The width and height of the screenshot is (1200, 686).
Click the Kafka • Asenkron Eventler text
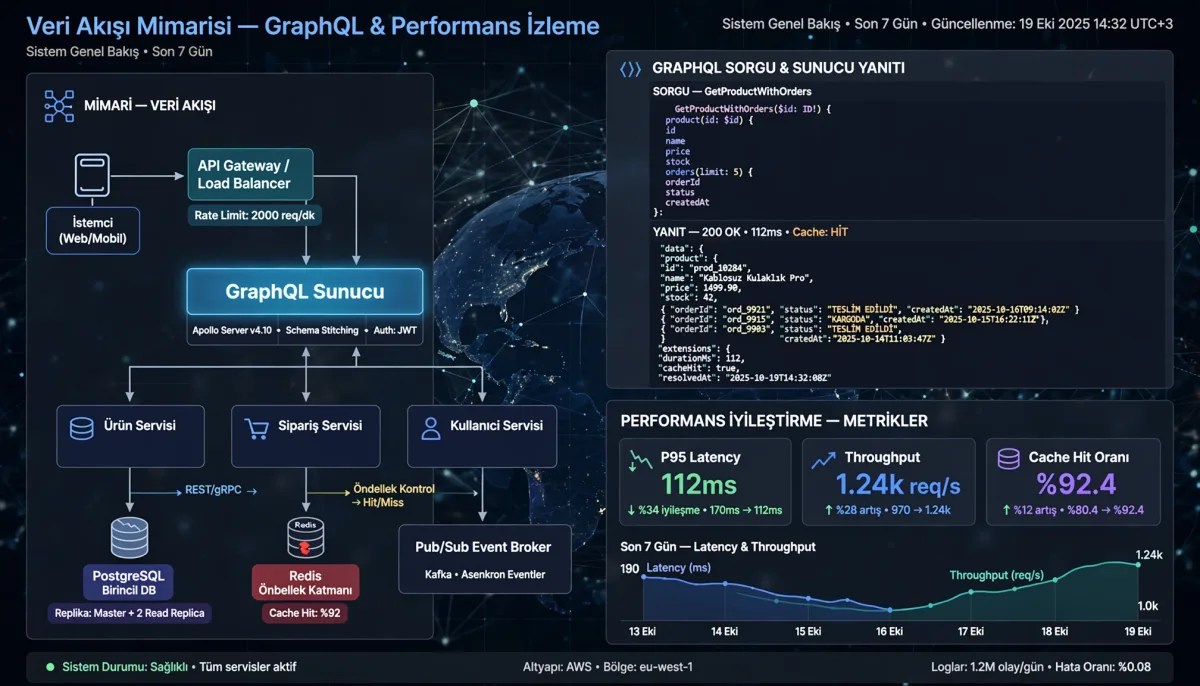click(485, 574)
